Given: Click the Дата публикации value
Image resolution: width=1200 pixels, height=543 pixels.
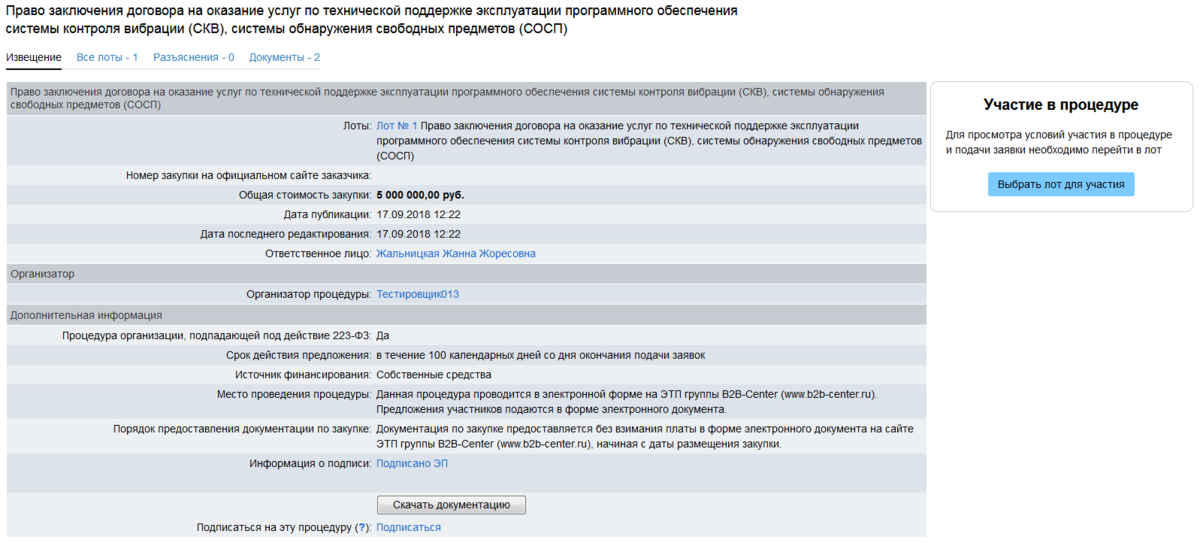Looking at the screenshot, I should [417, 215].
